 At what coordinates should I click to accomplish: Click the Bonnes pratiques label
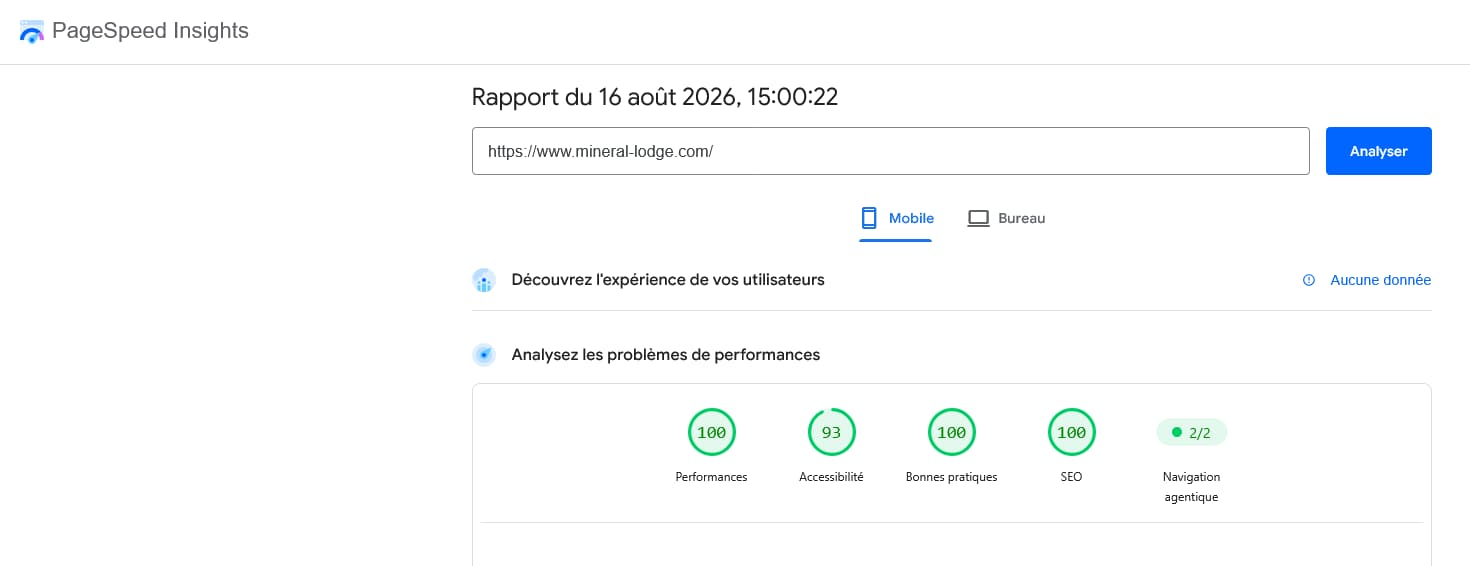[952, 477]
